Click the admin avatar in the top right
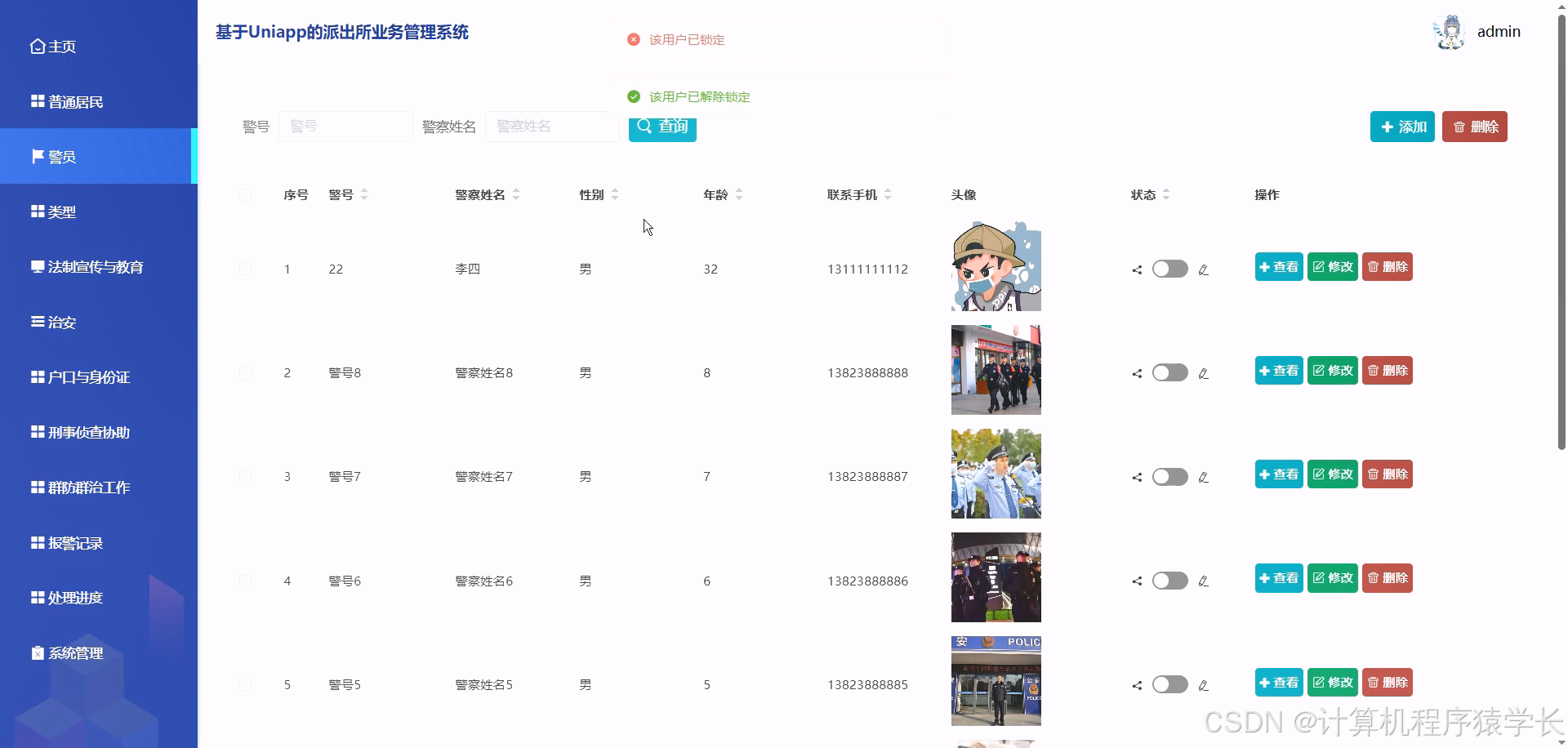 (x=1450, y=31)
